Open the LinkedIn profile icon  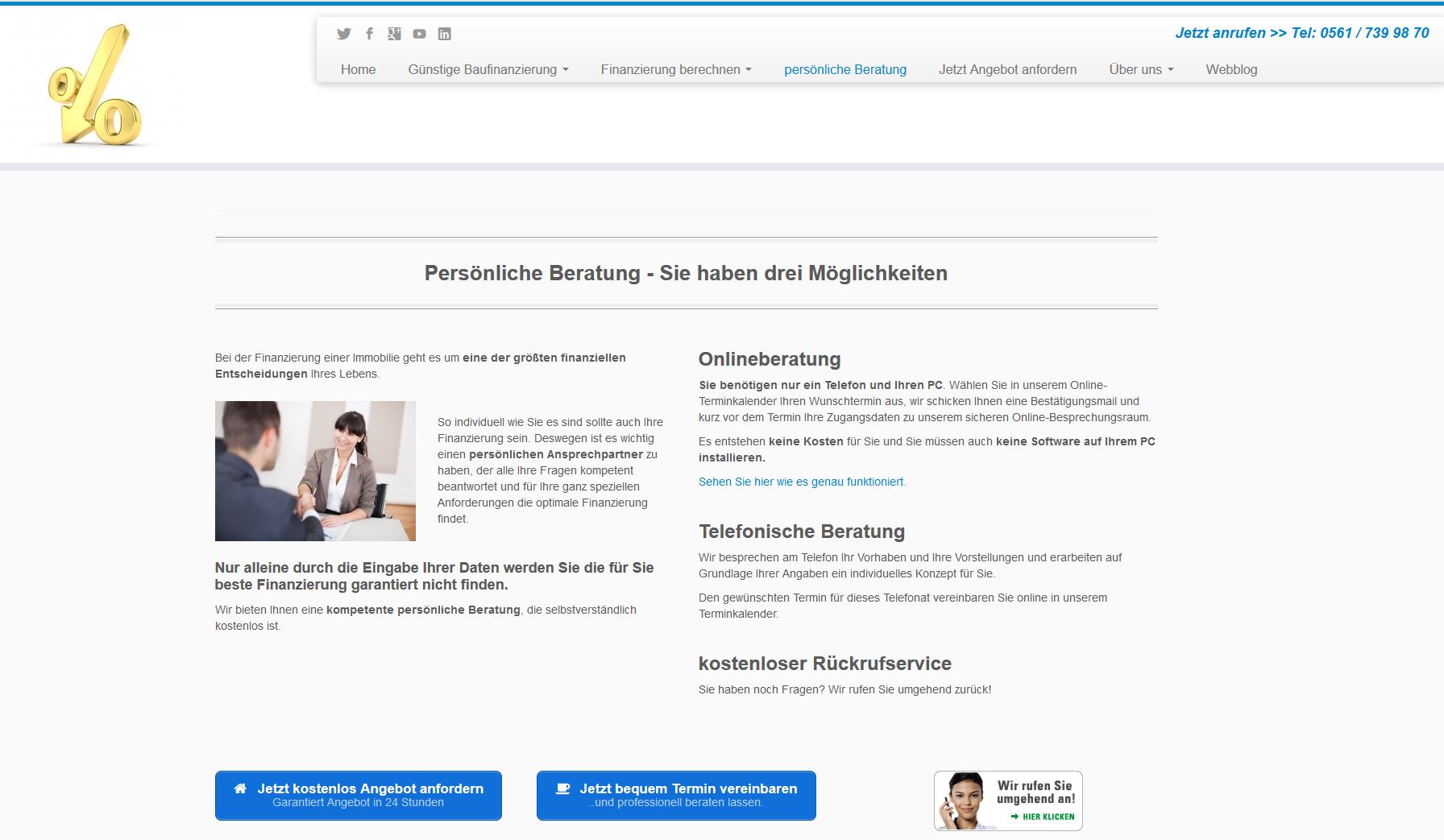(x=444, y=34)
